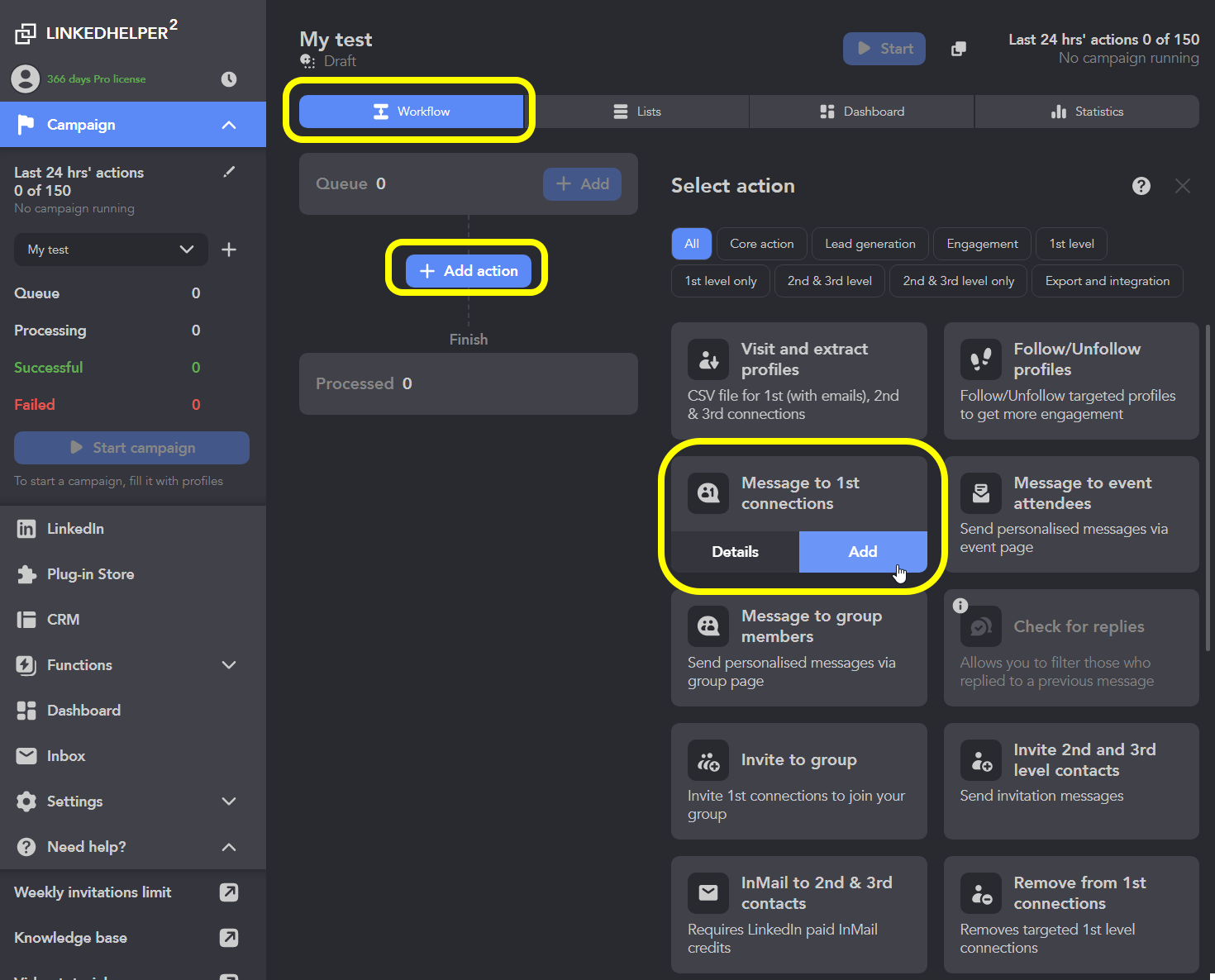Click the LinkedHelper logo icon
Screen dimensions: 1215x980
click(x=26, y=33)
